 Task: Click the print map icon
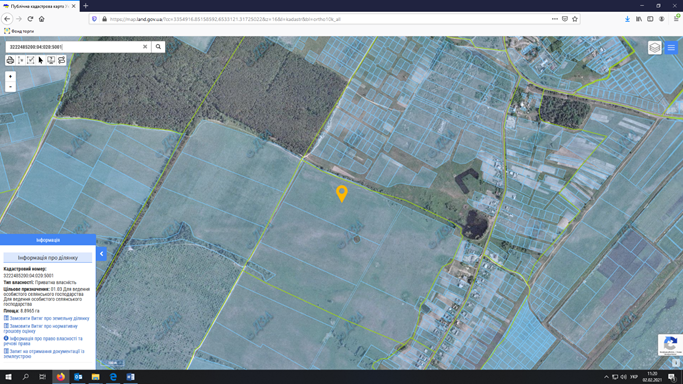pos(10,60)
